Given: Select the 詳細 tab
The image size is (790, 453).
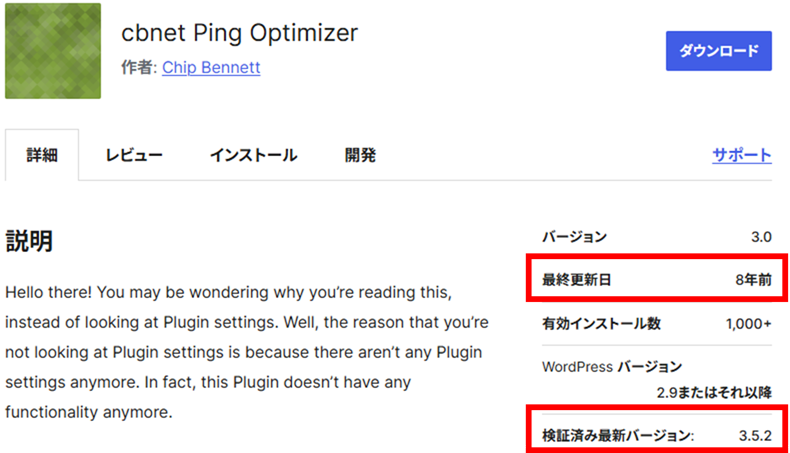Looking at the screenshot, I should 41,155.
